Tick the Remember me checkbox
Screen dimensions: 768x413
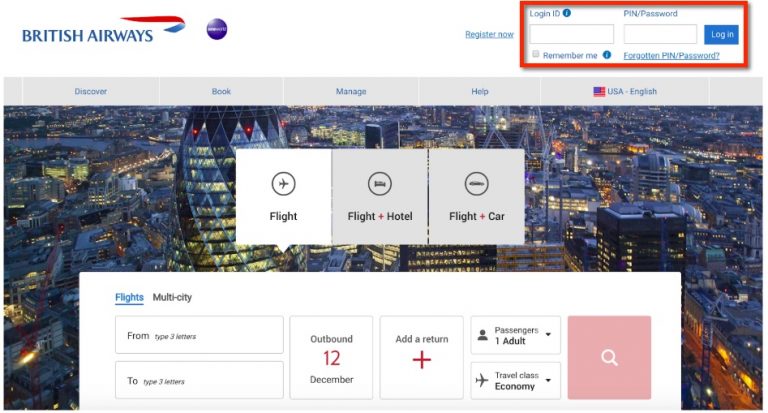pyautogui.click(x=536, y=54)
